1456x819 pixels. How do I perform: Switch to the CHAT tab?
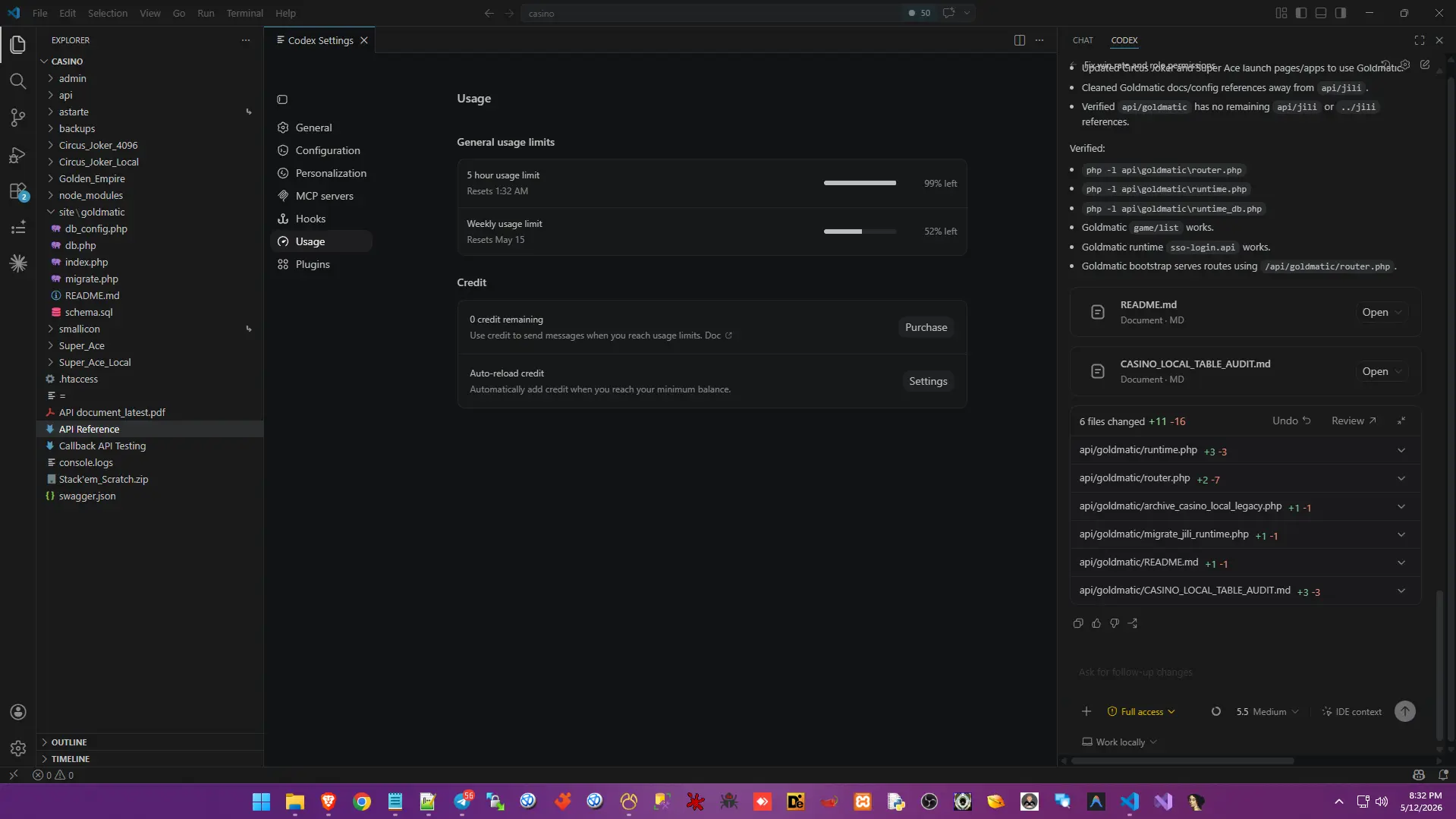(1083, 40)
